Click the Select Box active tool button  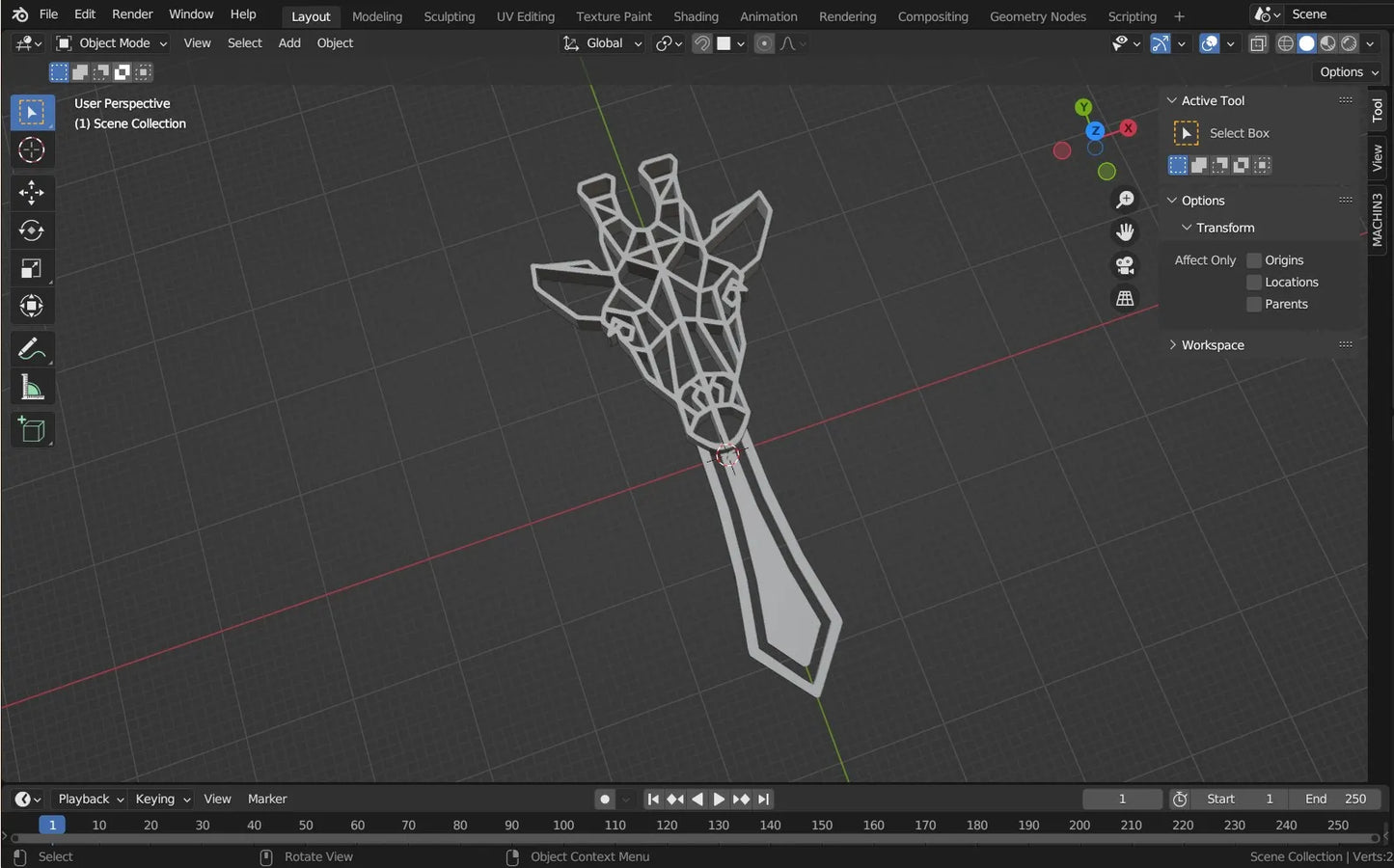(x=1187, y=133)
